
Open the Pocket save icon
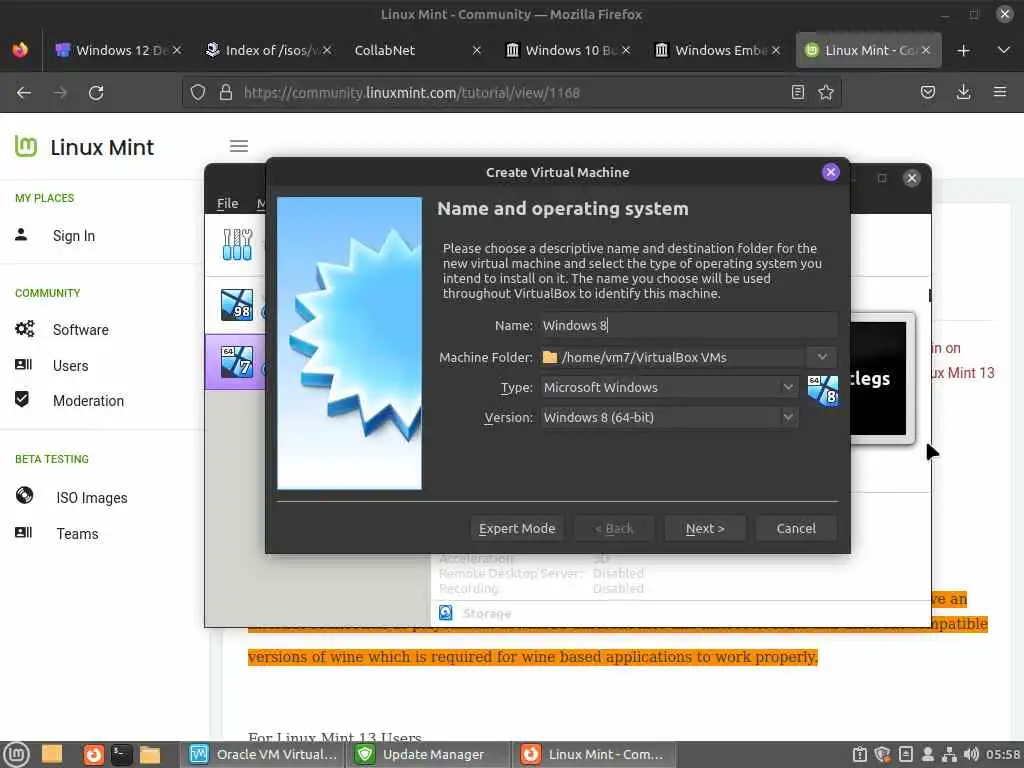pos(927,93)
